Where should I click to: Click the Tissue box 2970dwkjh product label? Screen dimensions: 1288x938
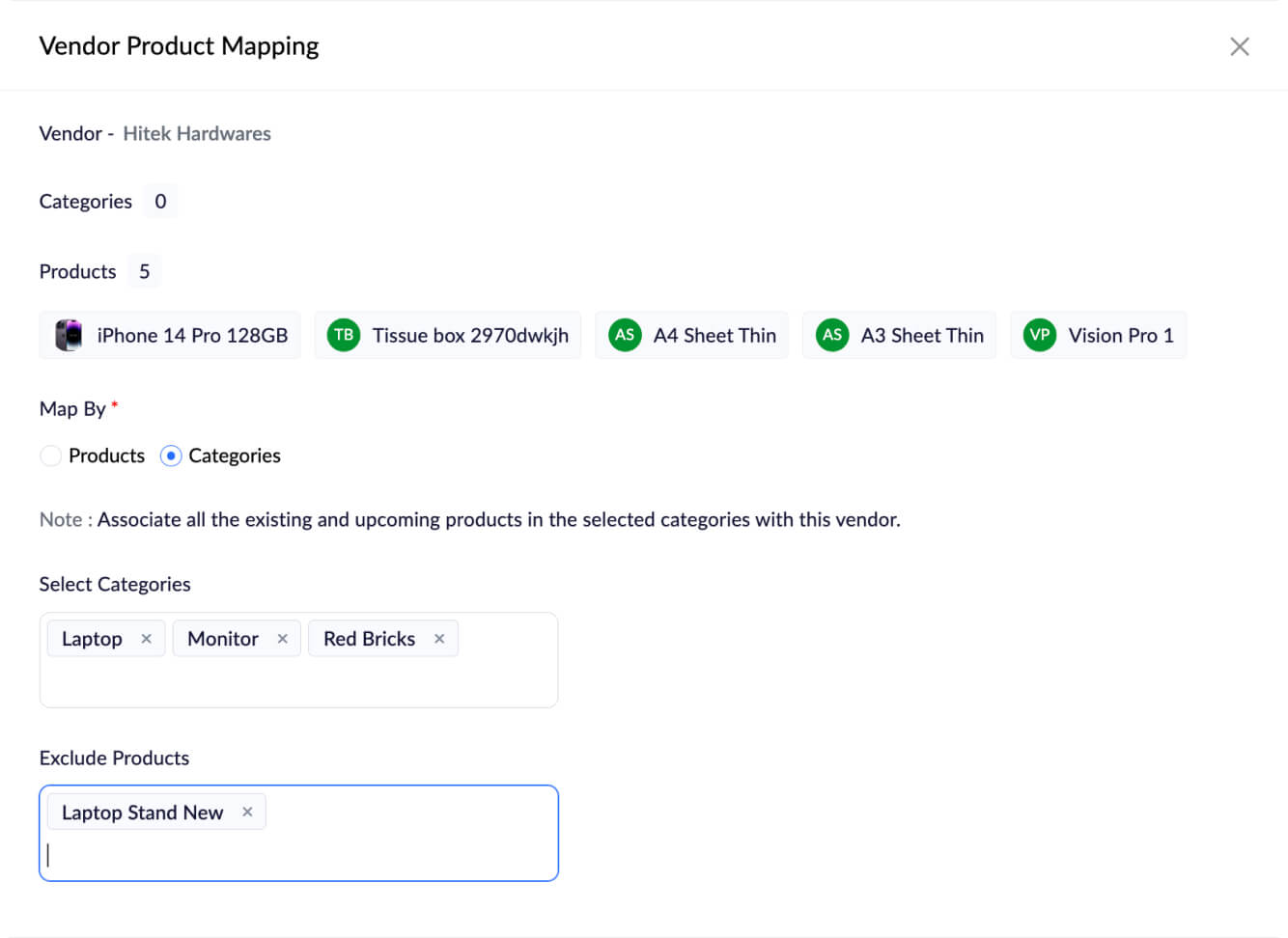[470, 336]
